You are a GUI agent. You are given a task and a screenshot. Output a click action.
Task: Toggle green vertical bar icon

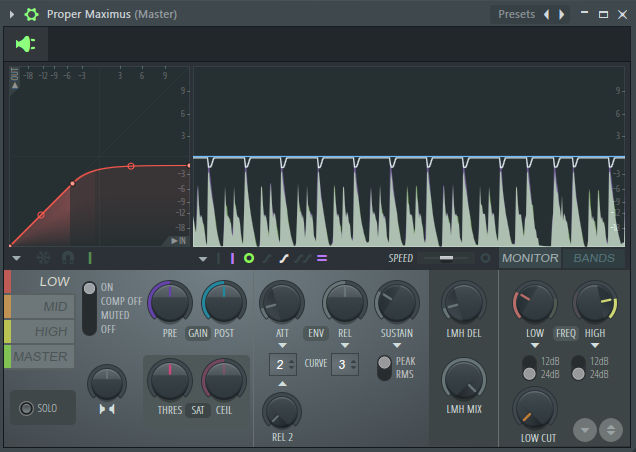pos(90,258)
